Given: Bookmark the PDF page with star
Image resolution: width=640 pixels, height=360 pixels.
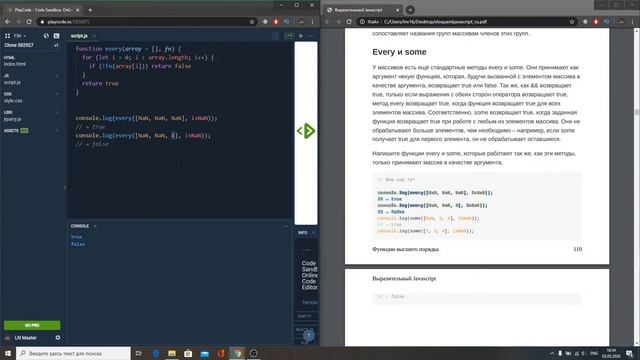Looking at the screenshot, I should pos(572,22).
